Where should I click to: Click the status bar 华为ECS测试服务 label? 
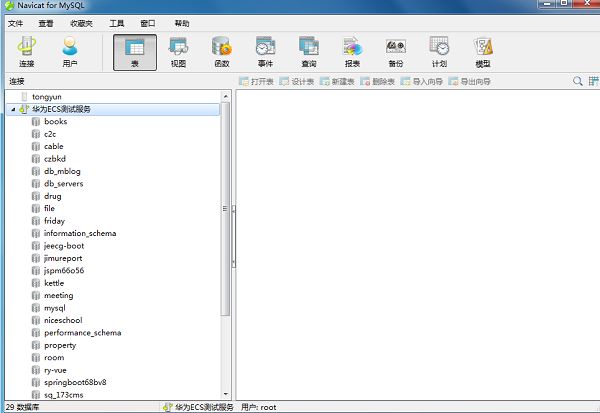pos(204,407)
